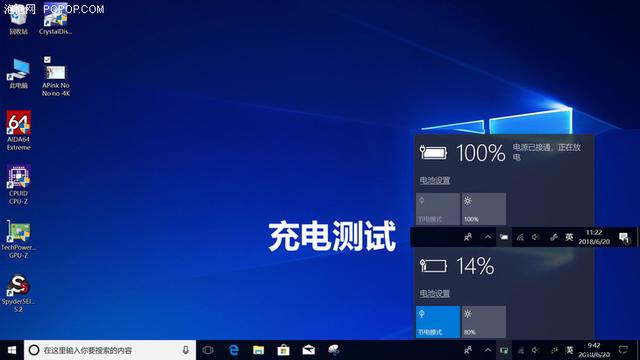Select the SpyderELITE desktop shortcut
This screenshot has height=360, width=640.
[18, 293]
